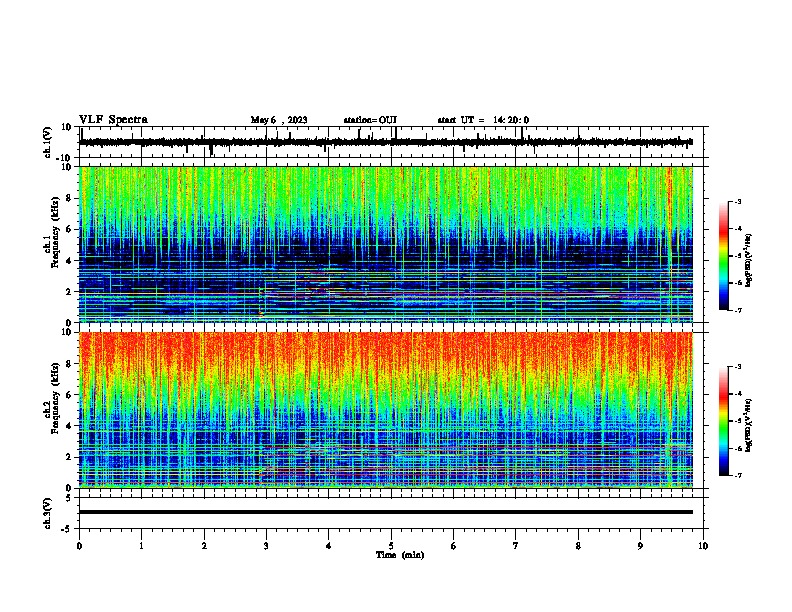Click the ch.1 spectrogram panel
The width and height of the screenshot is (792, 612).
pyautogui.click(x=386, y=244)
